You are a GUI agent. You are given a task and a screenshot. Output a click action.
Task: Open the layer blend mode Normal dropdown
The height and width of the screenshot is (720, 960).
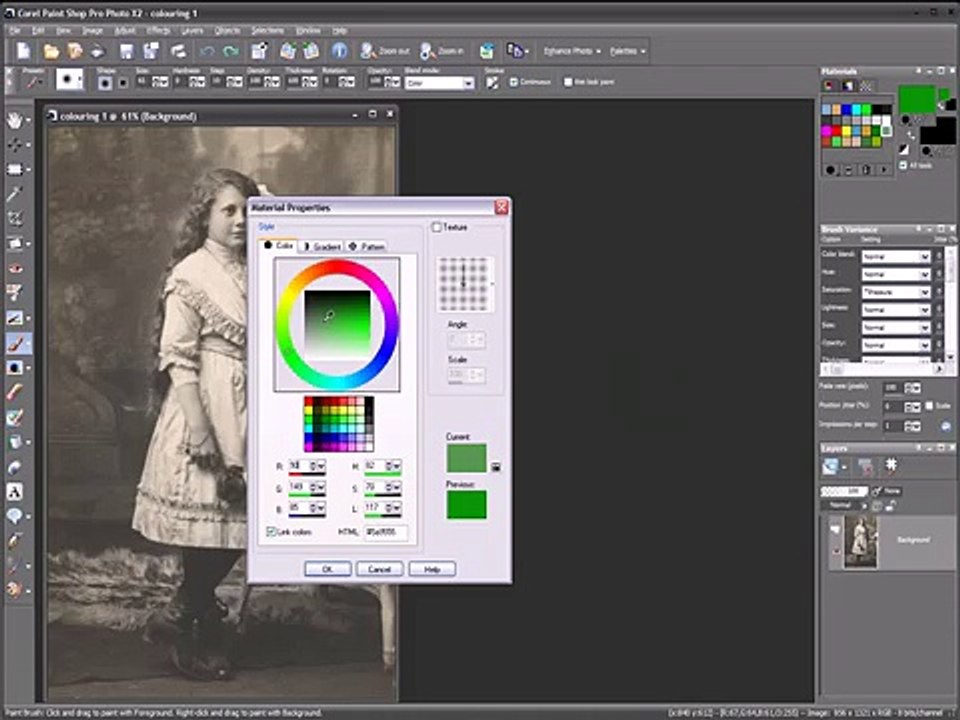click(x=844, y=505)
